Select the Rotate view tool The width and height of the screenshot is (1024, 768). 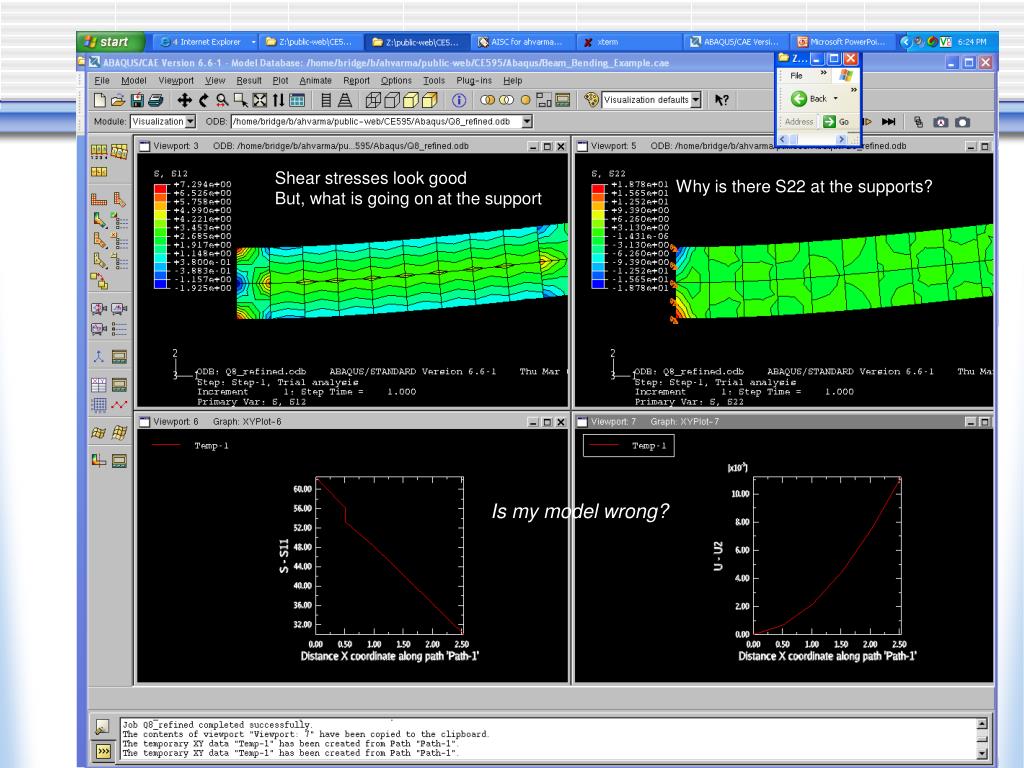pyautogui.click(x=204, y=101)
